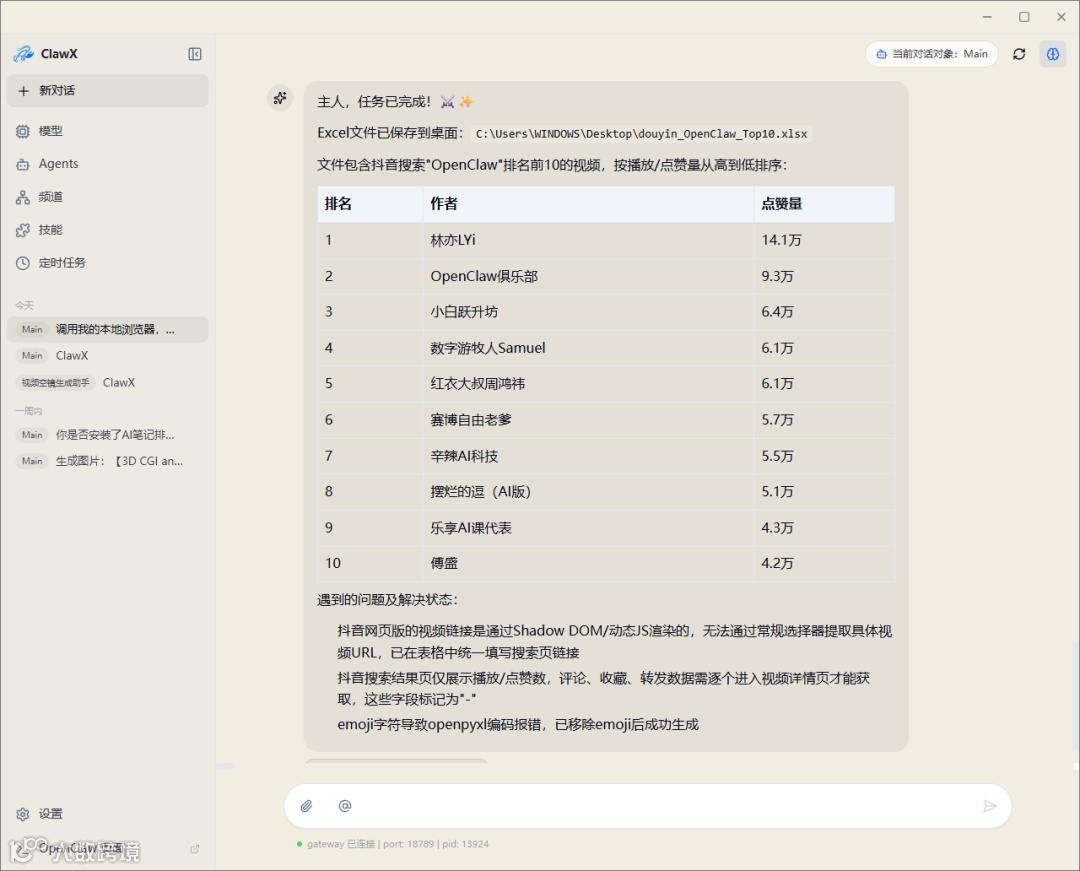Viewport: 1080px width, 871px height.
Task: Open conversation 你是否安装了AI笔记排...
Action: coord(107,434)
